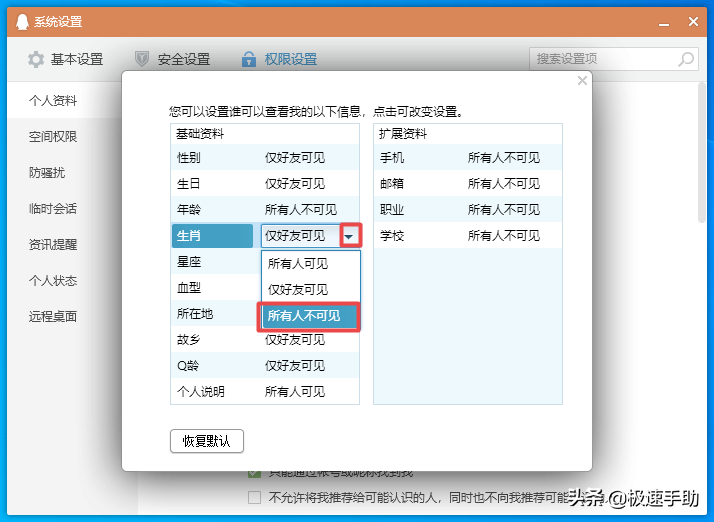Viewport: 714px width, 522px height.
Task: Expand the 生肖 visibility dropdown arrow
Action: click(350, 236)
